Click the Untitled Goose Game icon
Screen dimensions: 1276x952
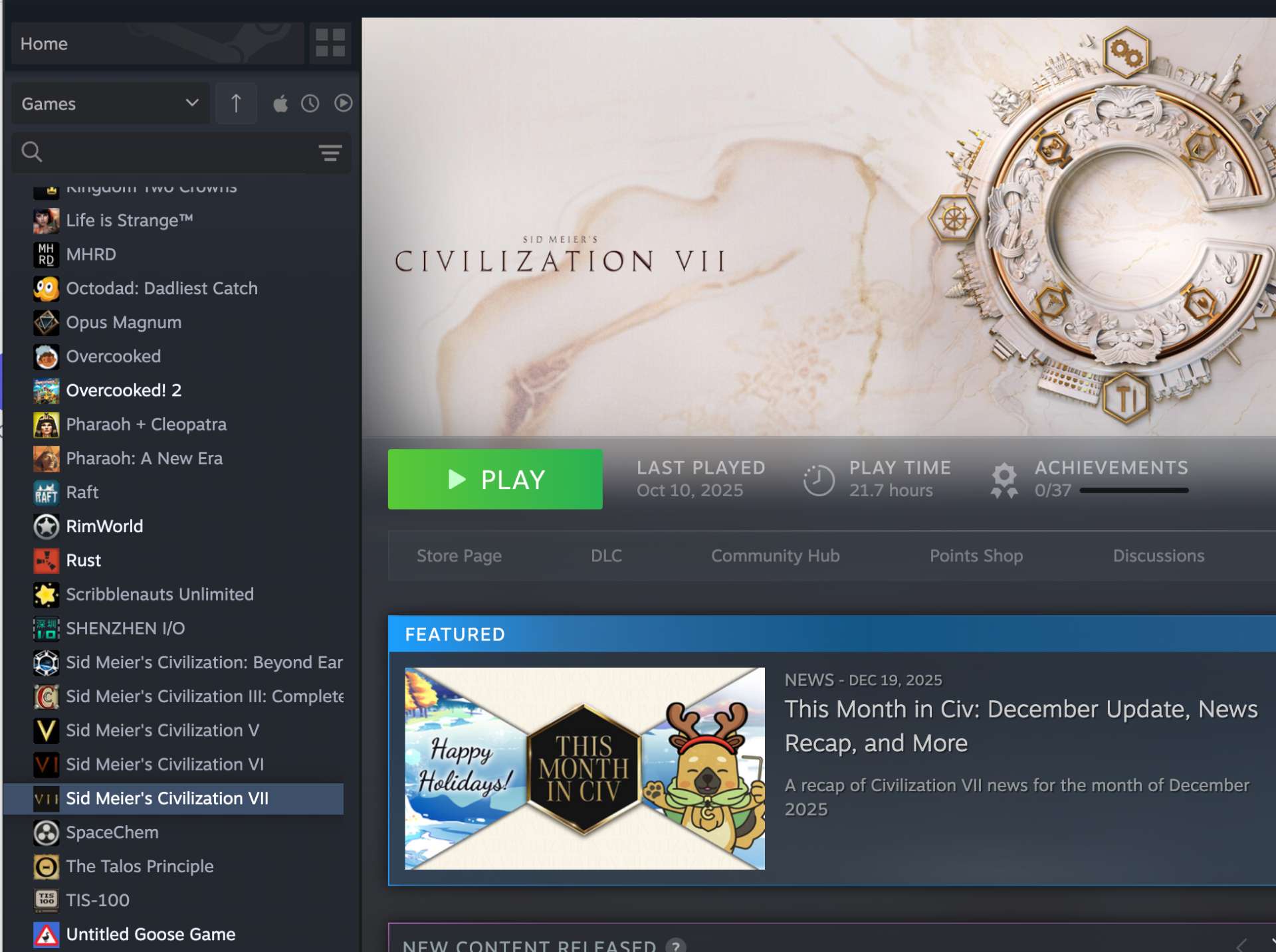coord(46,935)
